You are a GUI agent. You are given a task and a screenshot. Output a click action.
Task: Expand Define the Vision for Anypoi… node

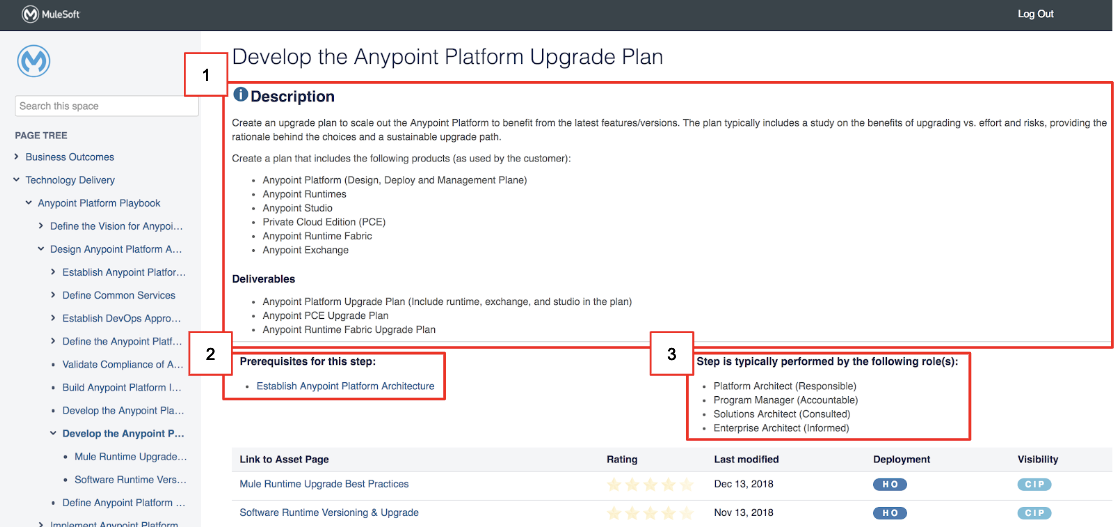point(41,226)
